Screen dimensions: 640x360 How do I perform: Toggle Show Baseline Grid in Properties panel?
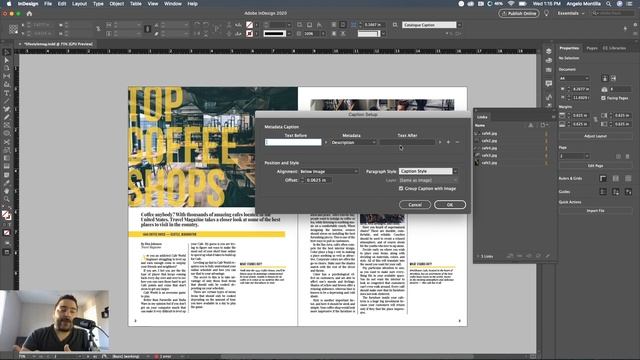click(x=616, y=178)
